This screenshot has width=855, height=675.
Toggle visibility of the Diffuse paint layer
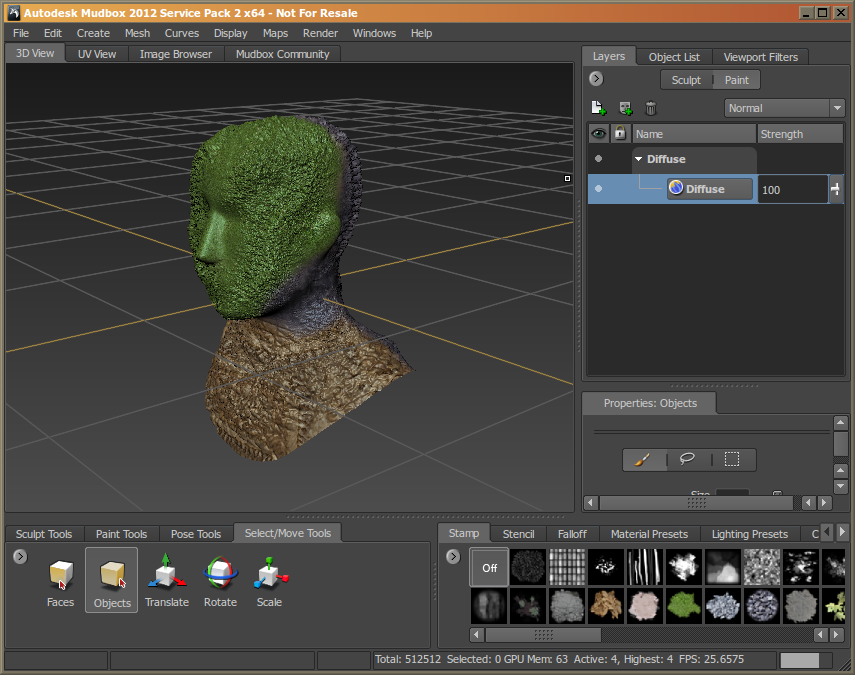pos(598,188)
